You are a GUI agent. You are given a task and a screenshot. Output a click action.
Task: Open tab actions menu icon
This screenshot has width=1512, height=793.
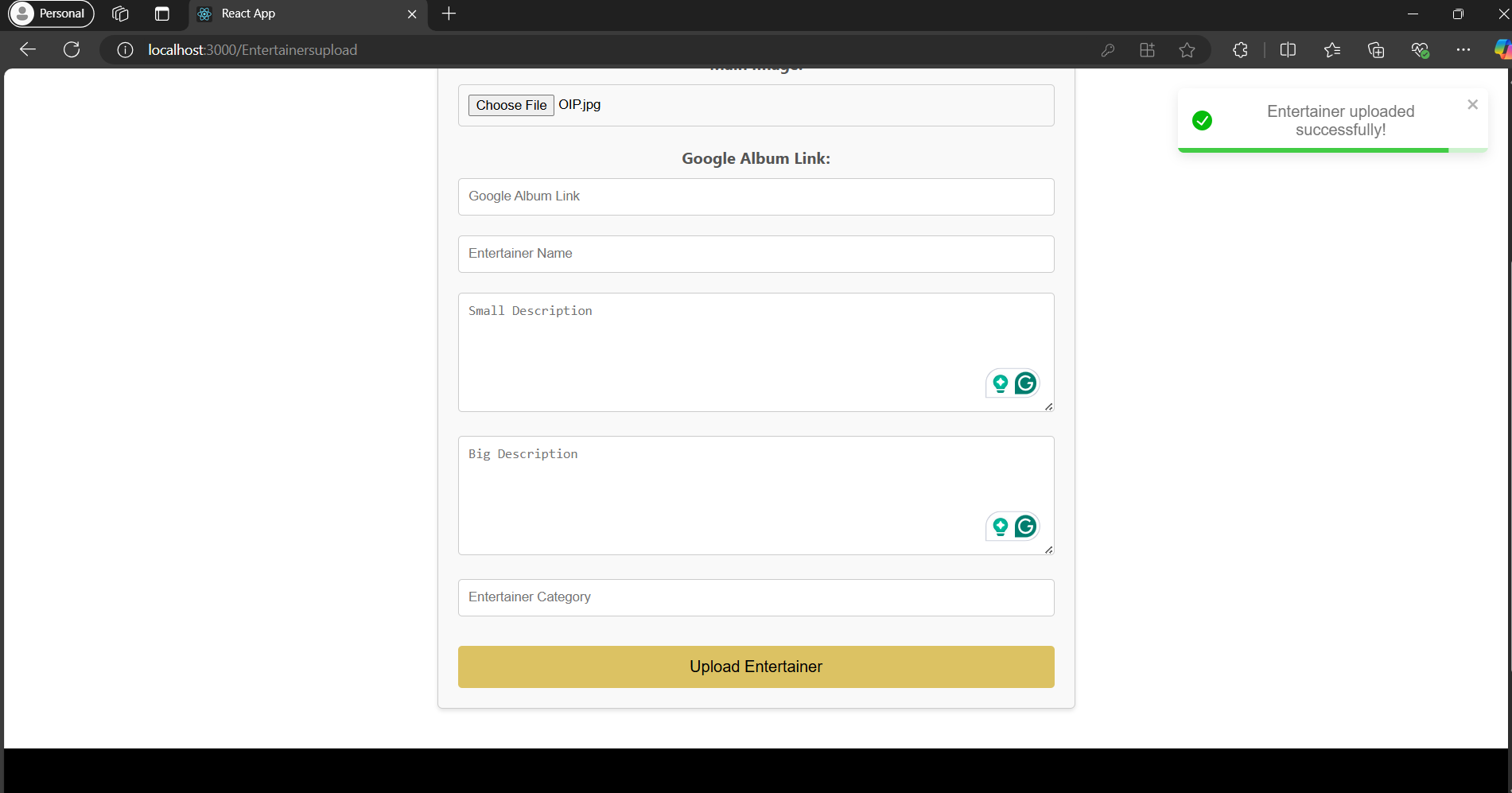162,14
